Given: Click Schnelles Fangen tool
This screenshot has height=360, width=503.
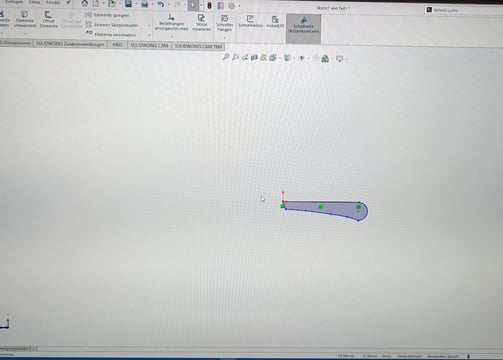Looking at the screenshot, I should pos(224,23).
